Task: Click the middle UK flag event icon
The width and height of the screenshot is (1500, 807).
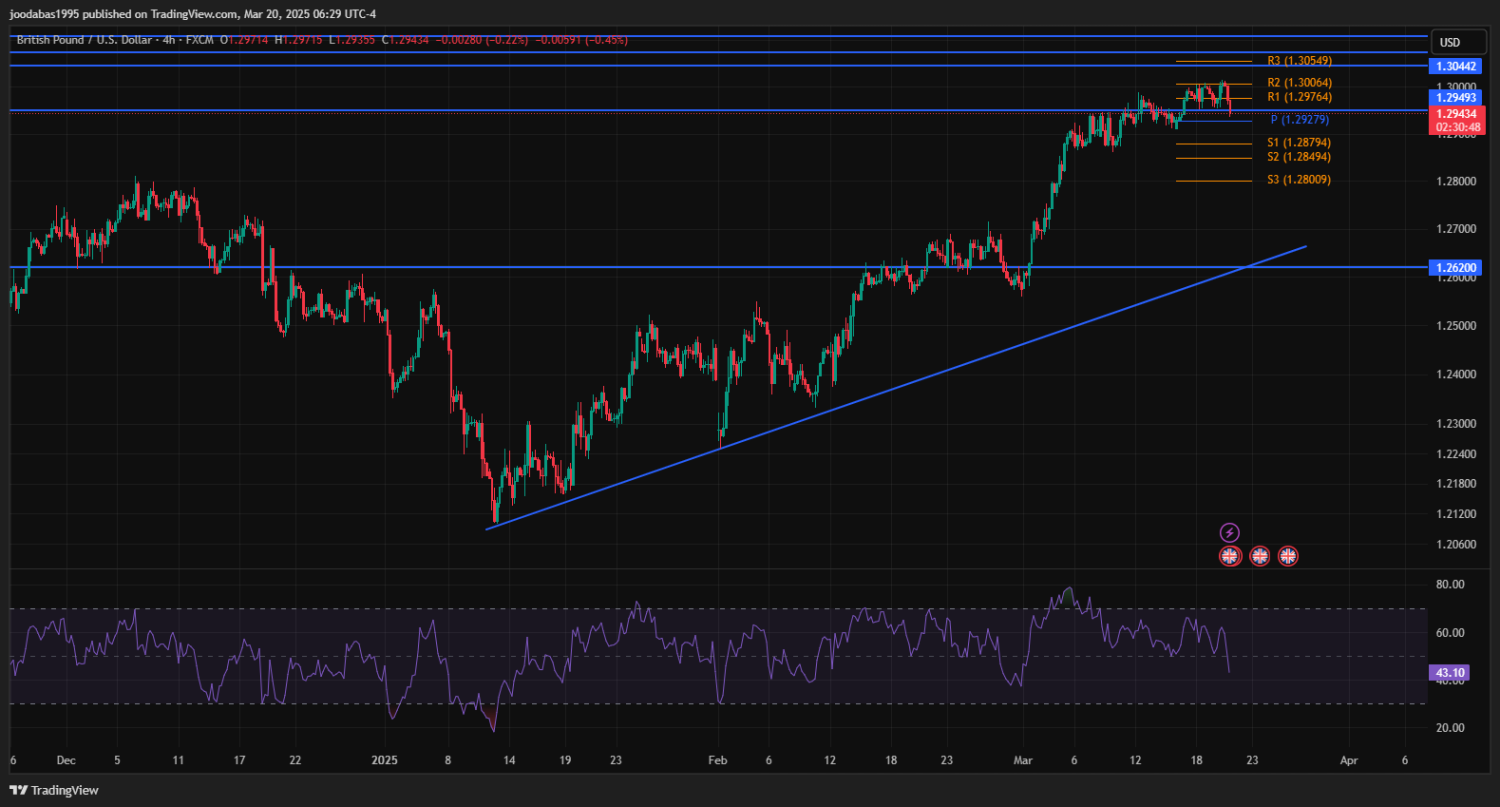Action: [1259, 555]
